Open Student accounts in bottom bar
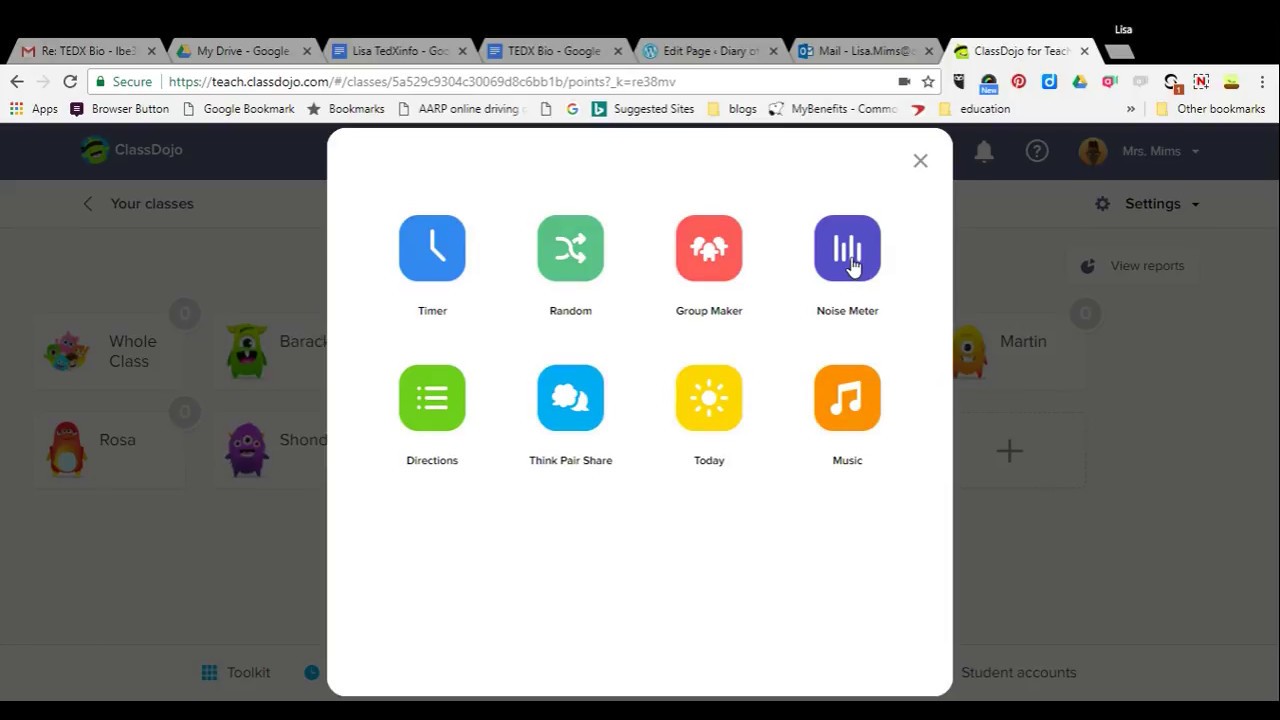1280x720 pixels. [x=1018, y=673]
